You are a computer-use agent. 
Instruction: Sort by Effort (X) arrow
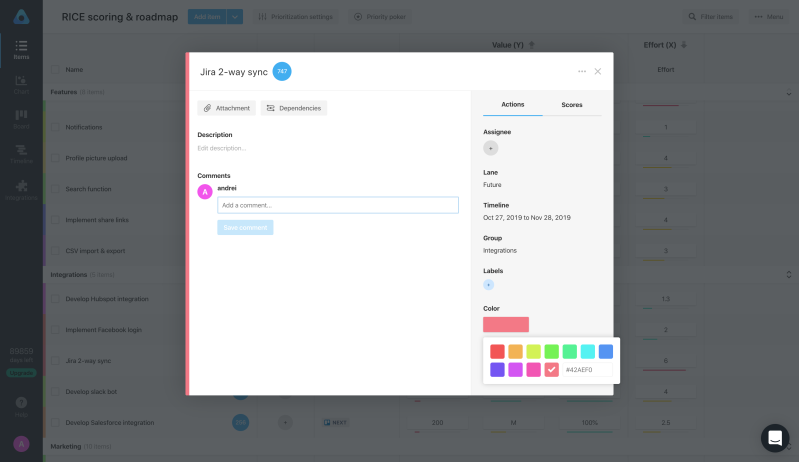pos(684,45)
